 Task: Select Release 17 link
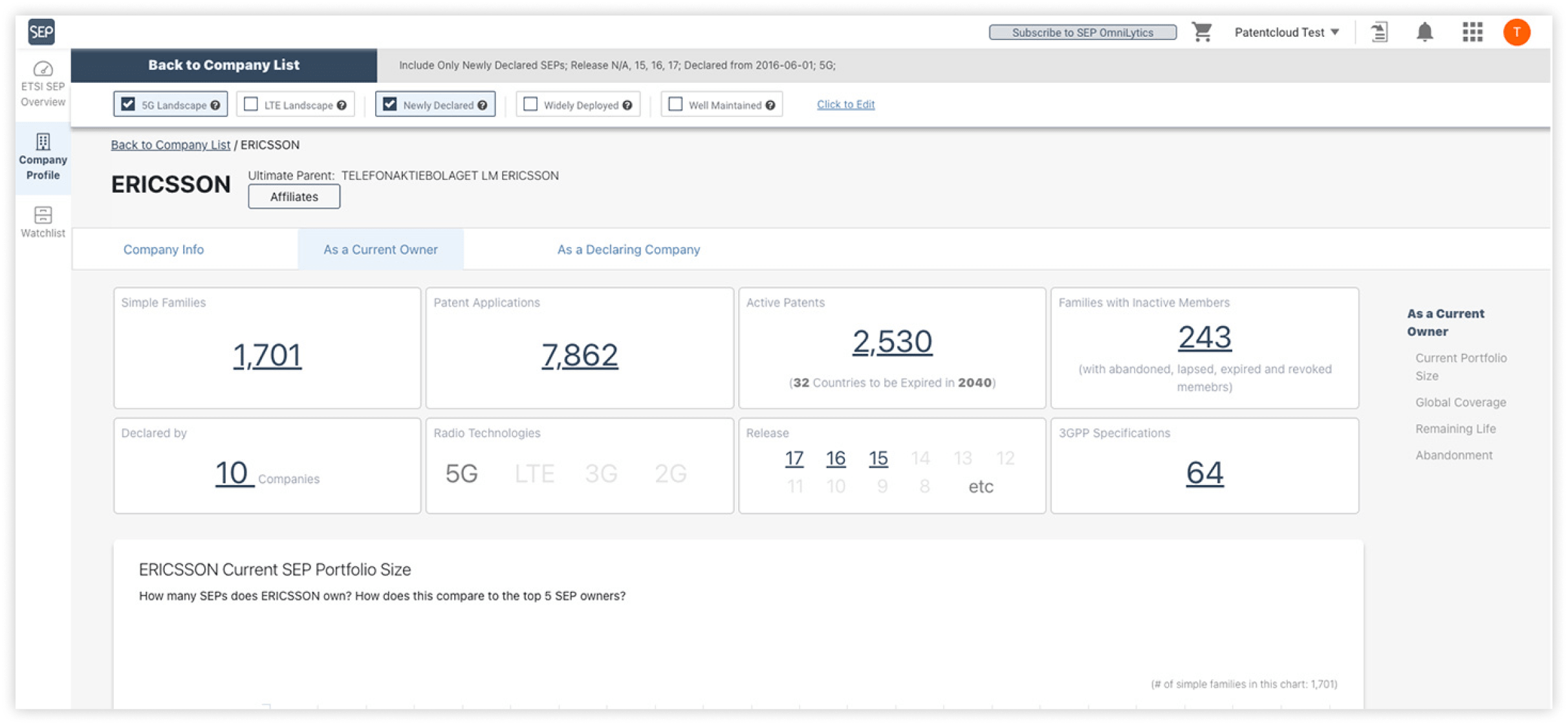[794, 459]
